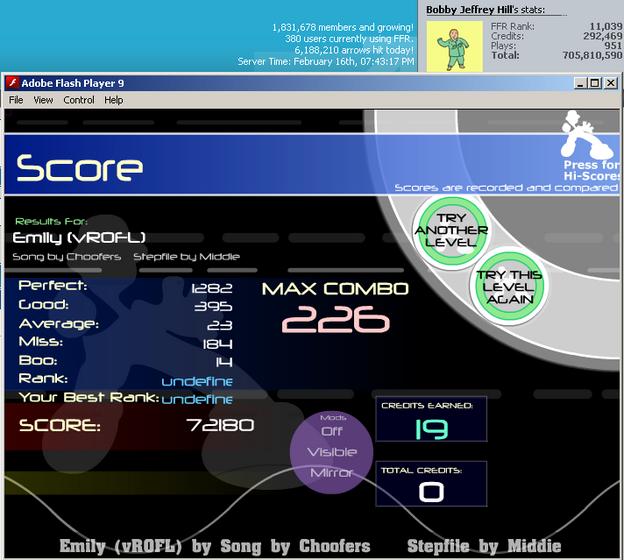Open the Control menu
The height and width of the screenshot is (560, 624).
79,100
